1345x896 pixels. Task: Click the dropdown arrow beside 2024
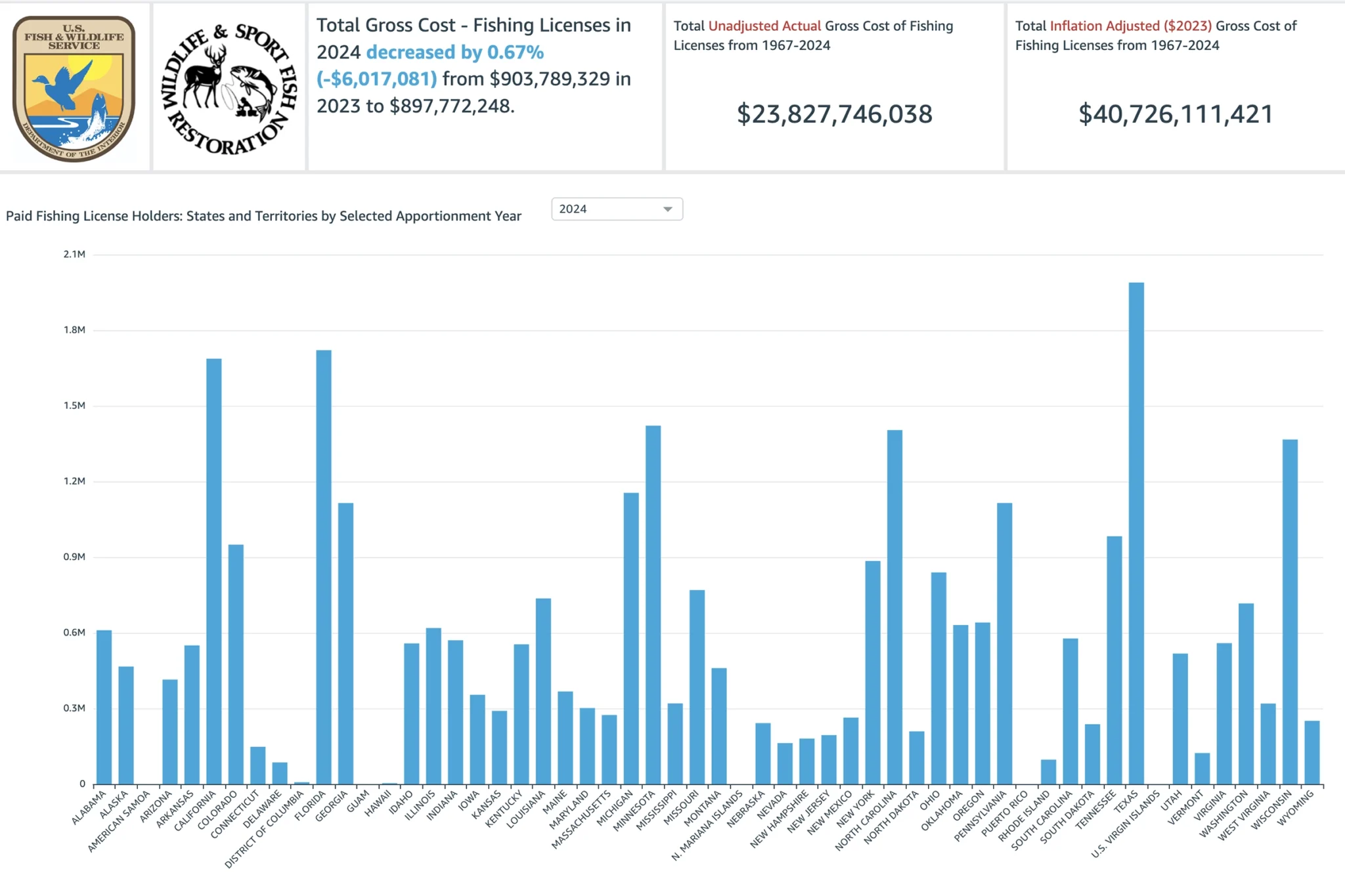(668, 209)
